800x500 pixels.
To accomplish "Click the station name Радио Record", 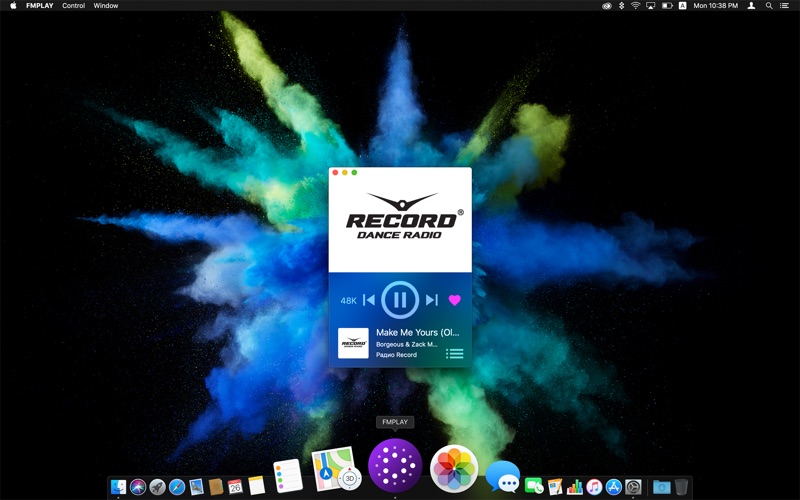I will [x=396, y=355].
